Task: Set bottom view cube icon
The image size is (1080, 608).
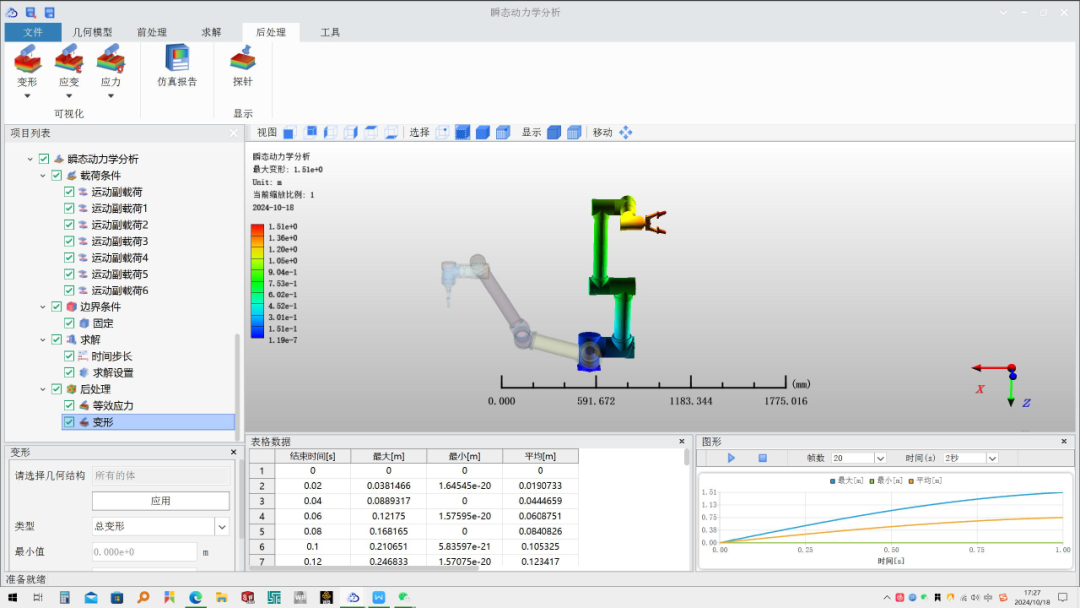Action: click(x=391, y=133)
